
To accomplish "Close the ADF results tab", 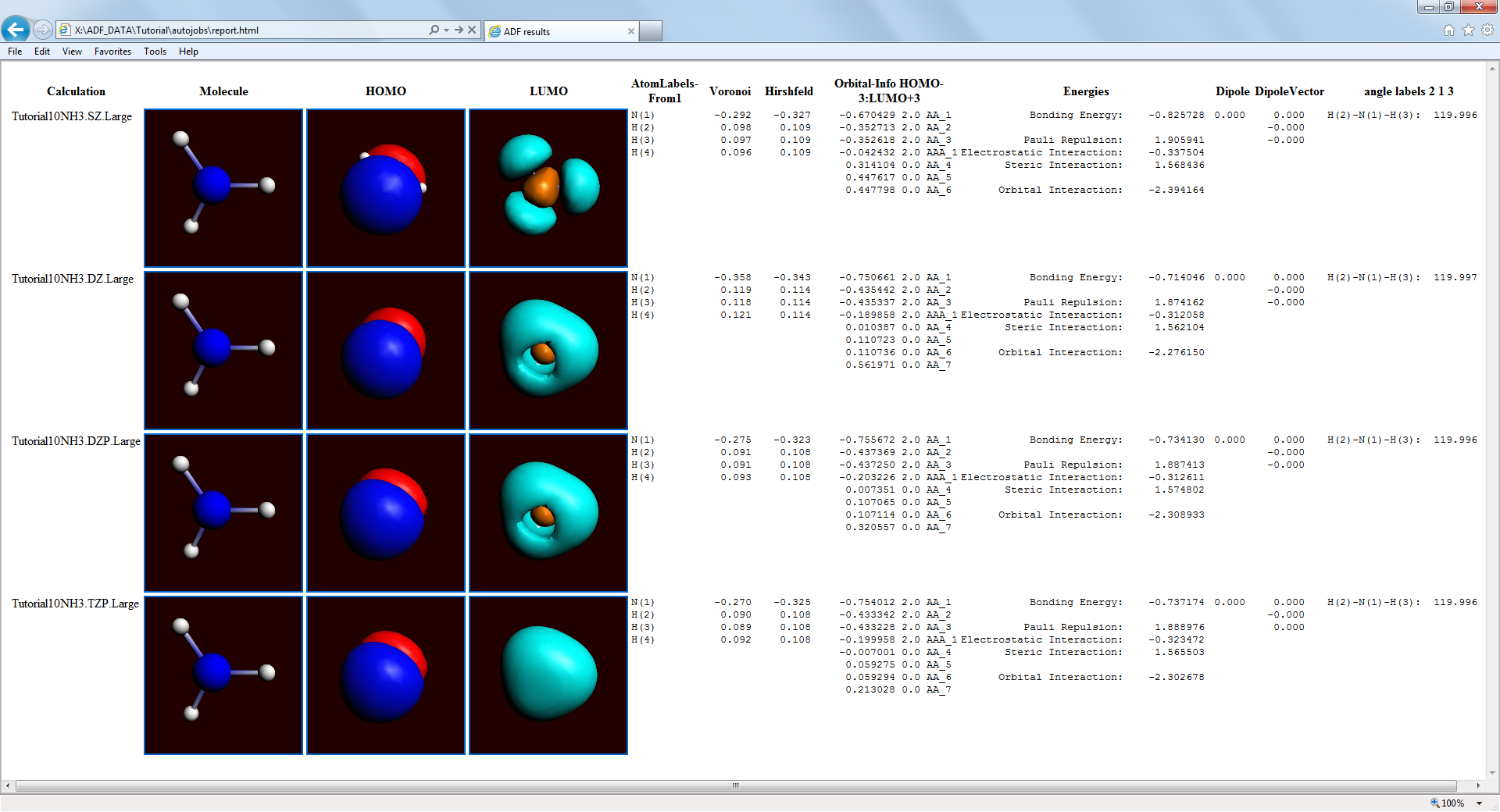I will coord(630,31).
